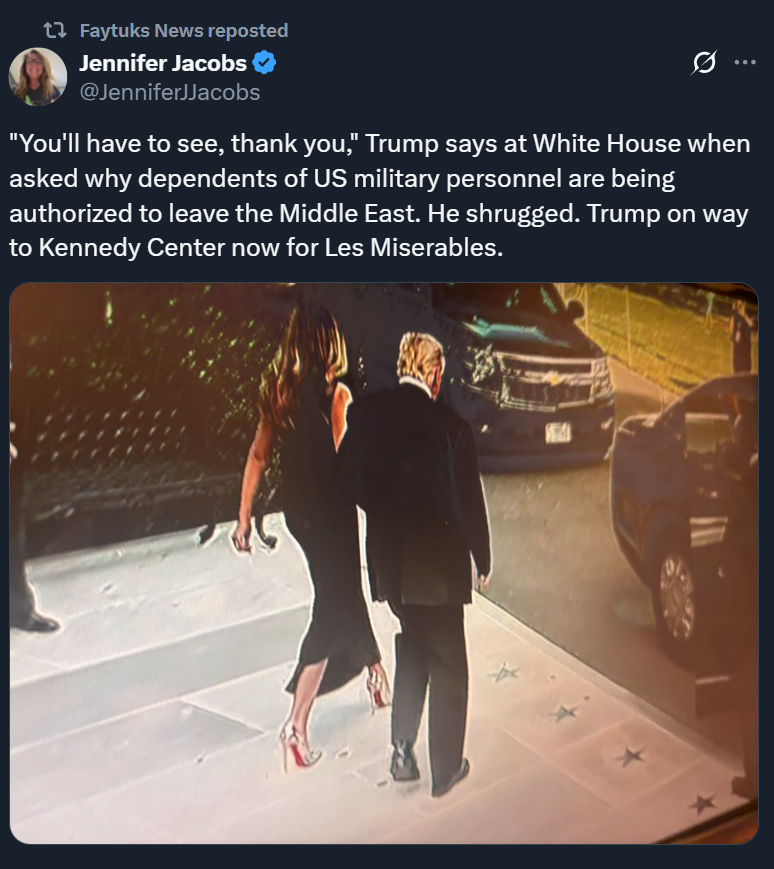The height and width of the screenshot is (869, 774).
Task: Click a star marking on the pavement in the photo
Action: tap(631, 755)
